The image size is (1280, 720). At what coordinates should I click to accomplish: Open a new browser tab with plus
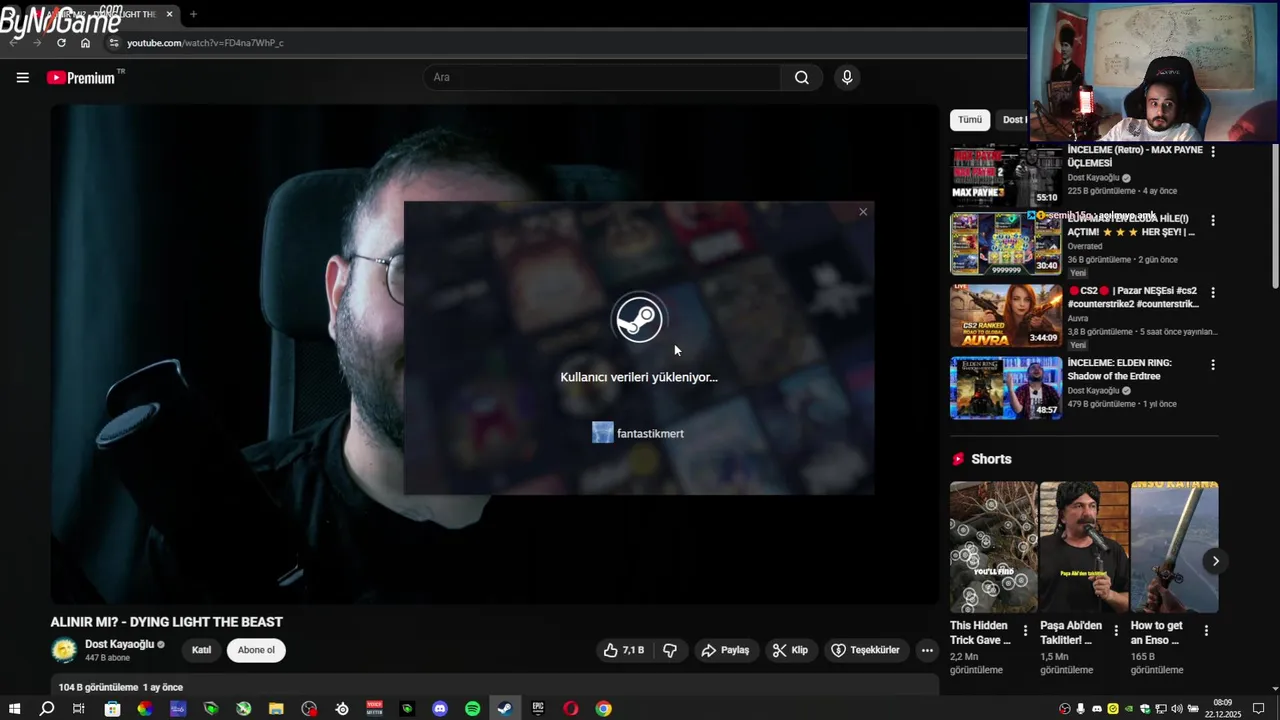[193, 14]
